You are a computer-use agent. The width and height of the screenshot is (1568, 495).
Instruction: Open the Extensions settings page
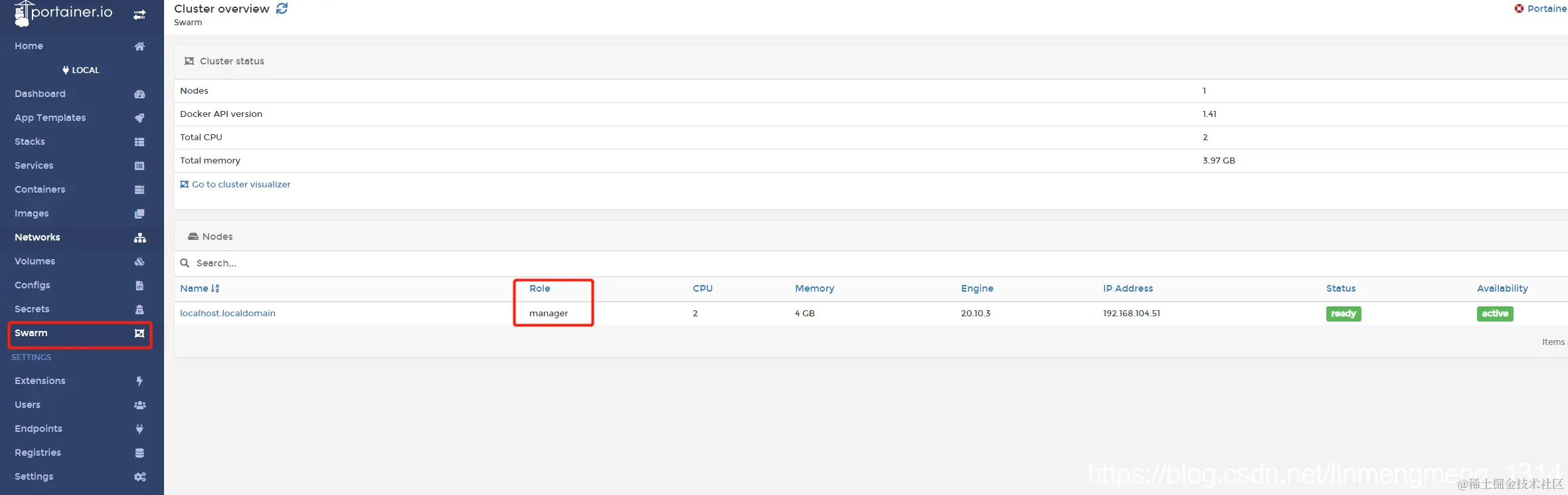click(40, 381)
